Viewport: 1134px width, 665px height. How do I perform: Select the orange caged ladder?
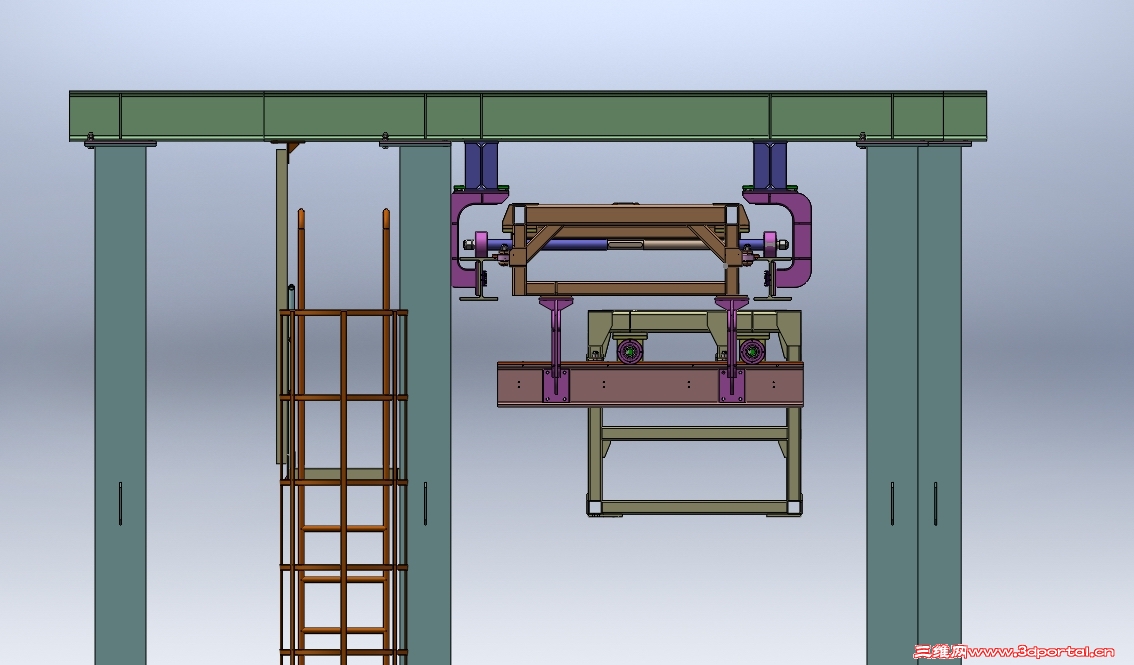[x=344, y=437]
